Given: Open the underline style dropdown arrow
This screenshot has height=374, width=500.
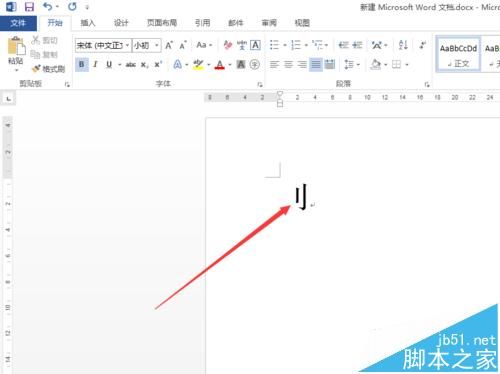Looking at the screenshot, I should [119, 64].
